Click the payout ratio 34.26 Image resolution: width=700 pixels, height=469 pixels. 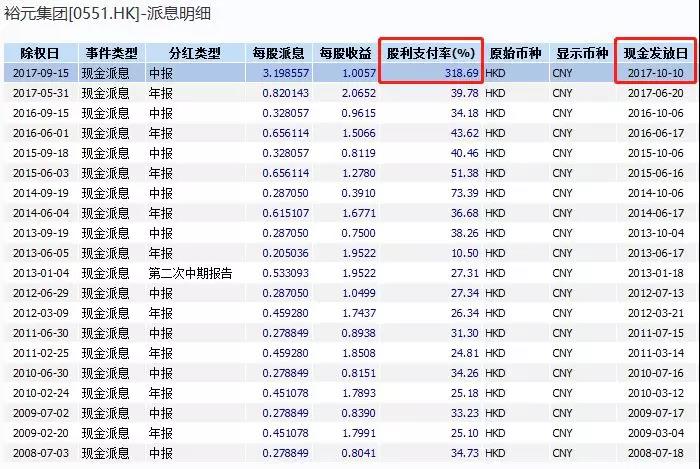click(x=464, y=373)
